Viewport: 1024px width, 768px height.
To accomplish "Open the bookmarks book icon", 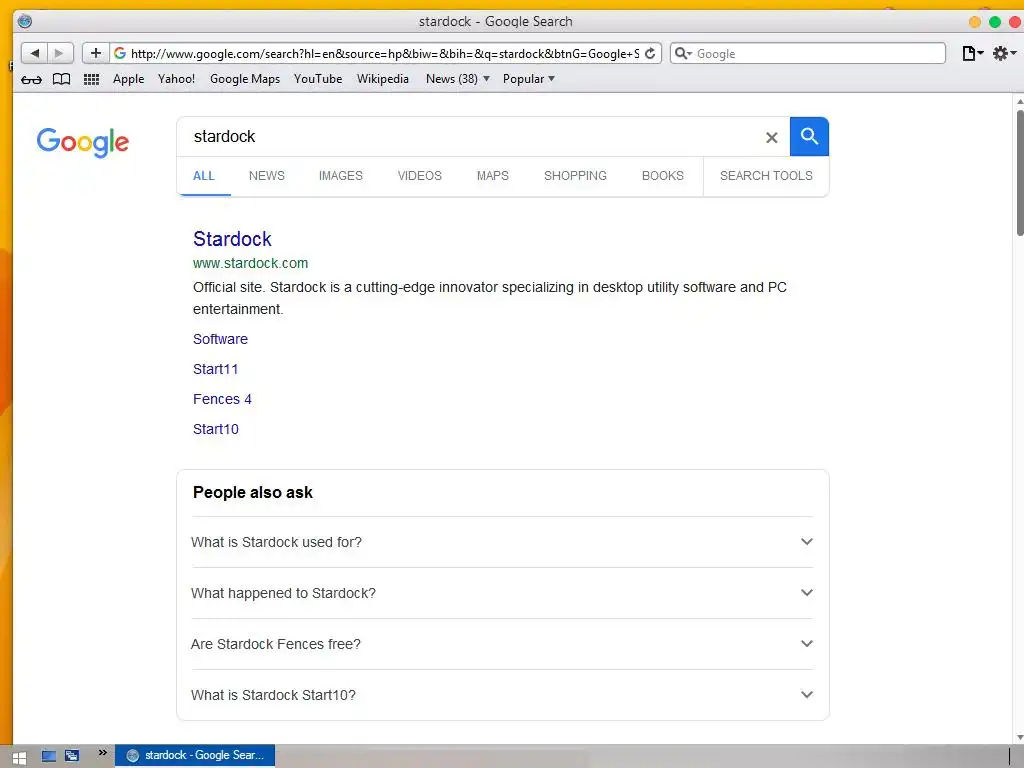I will point(61,79).
